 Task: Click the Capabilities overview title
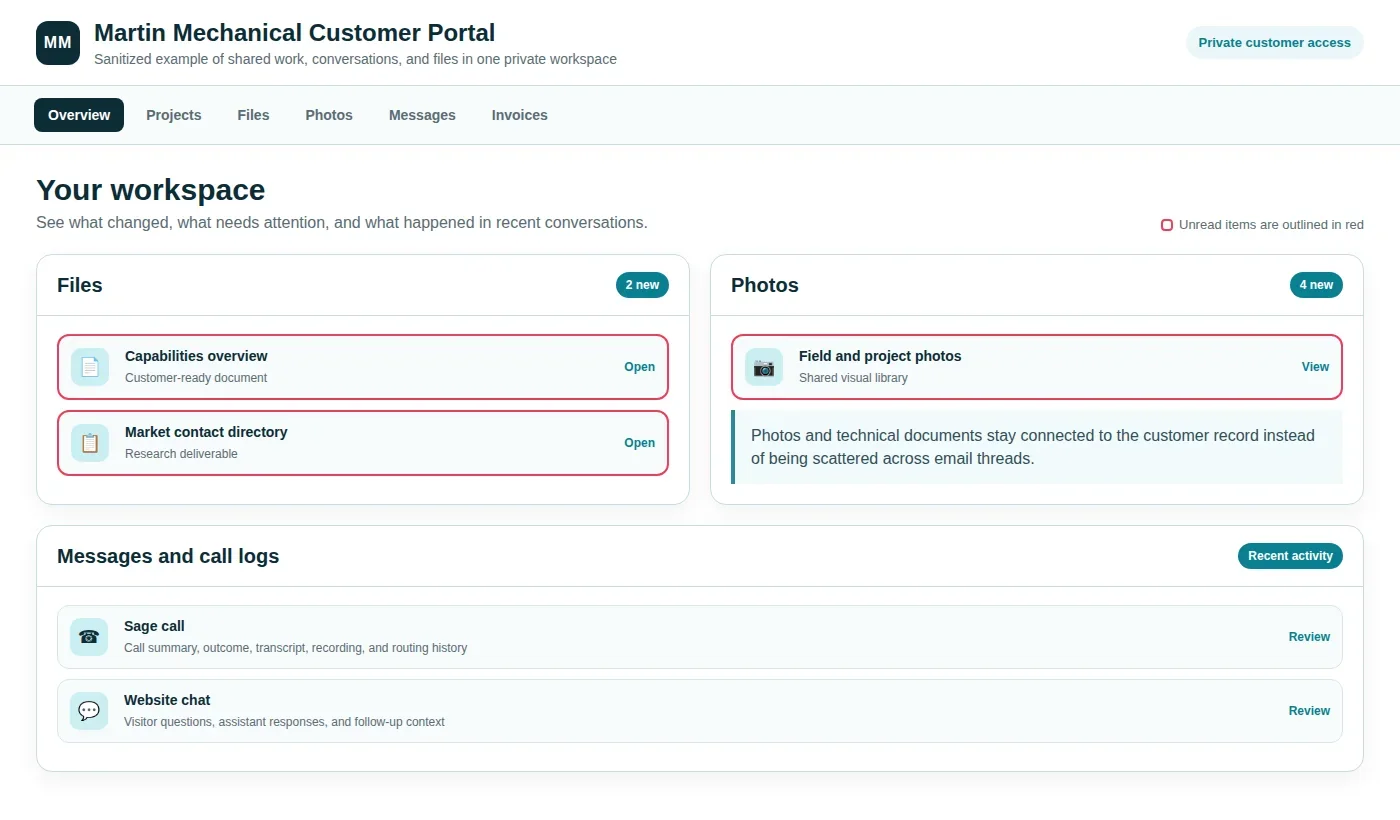point(196,356)
